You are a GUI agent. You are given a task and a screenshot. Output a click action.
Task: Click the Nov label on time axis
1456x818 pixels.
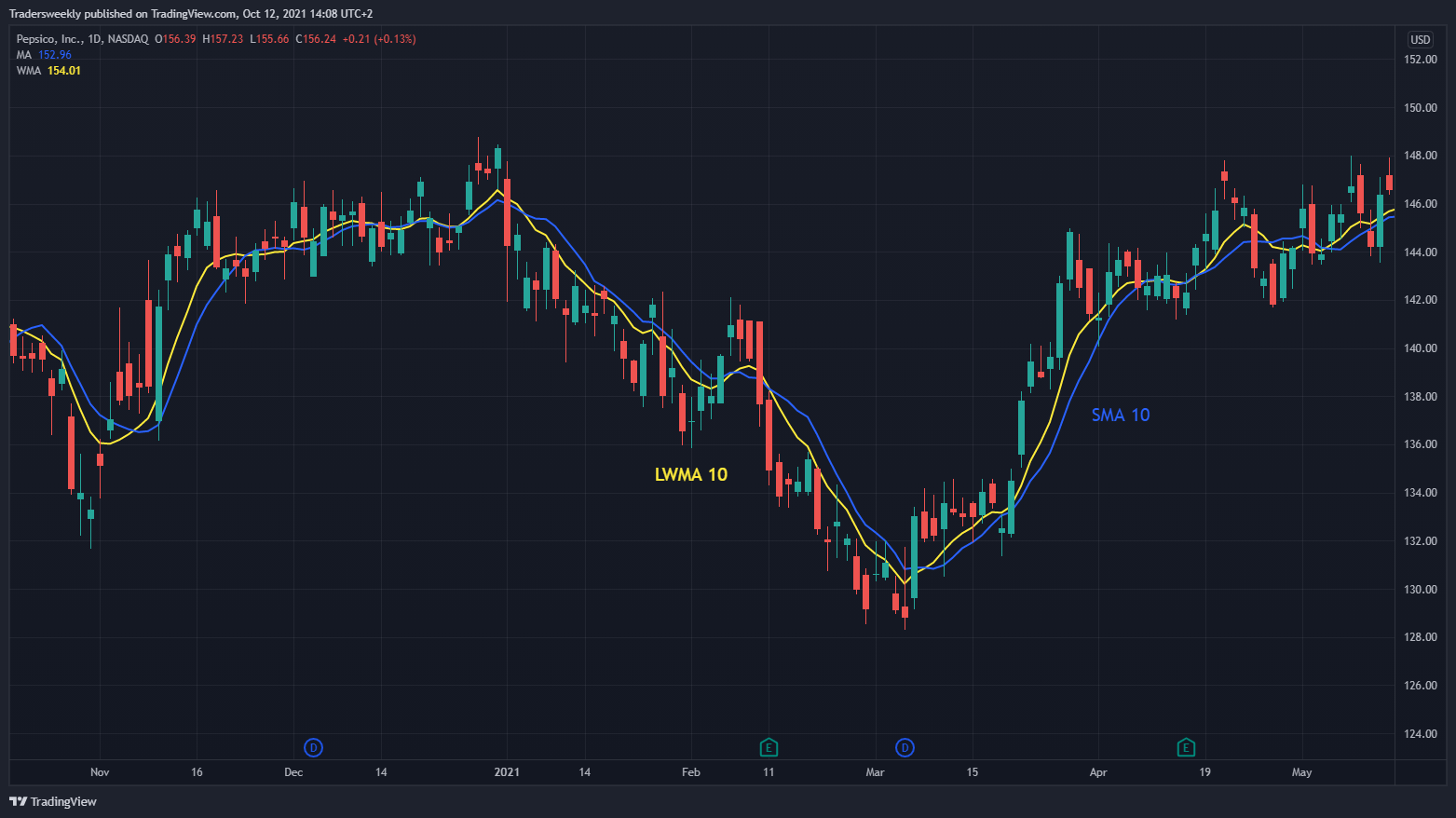(x=100, y=772)
